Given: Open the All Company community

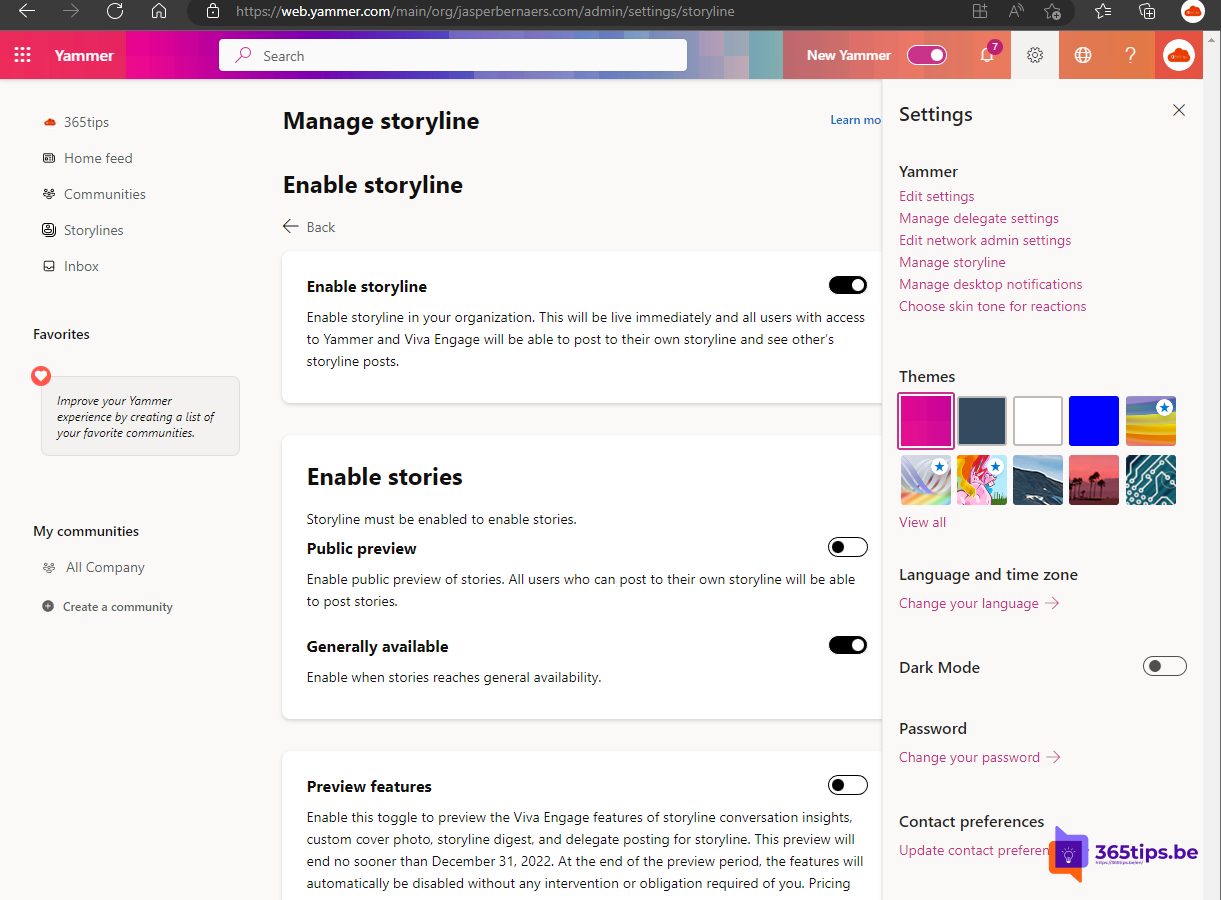Looking at the screenshot, I should pyautogui.click(x=105, y=567).
